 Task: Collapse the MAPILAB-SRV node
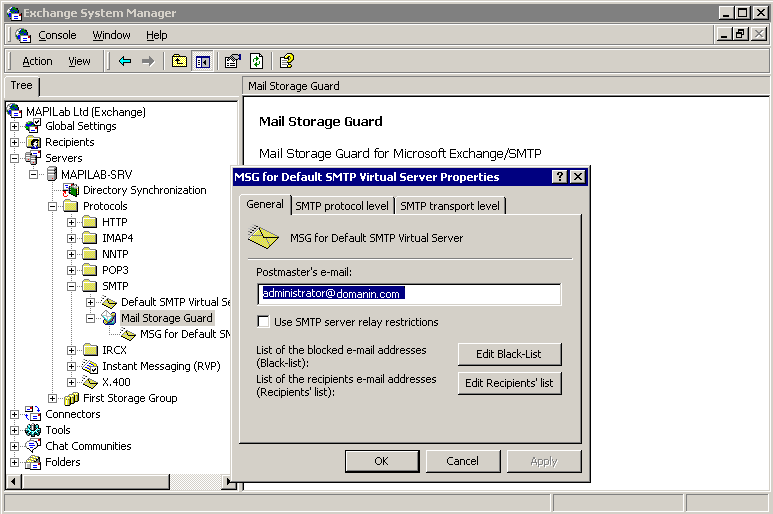34,174
